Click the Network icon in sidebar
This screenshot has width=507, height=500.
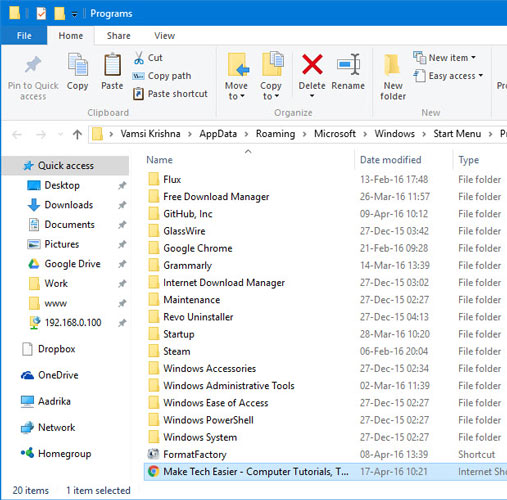[27, 427]
